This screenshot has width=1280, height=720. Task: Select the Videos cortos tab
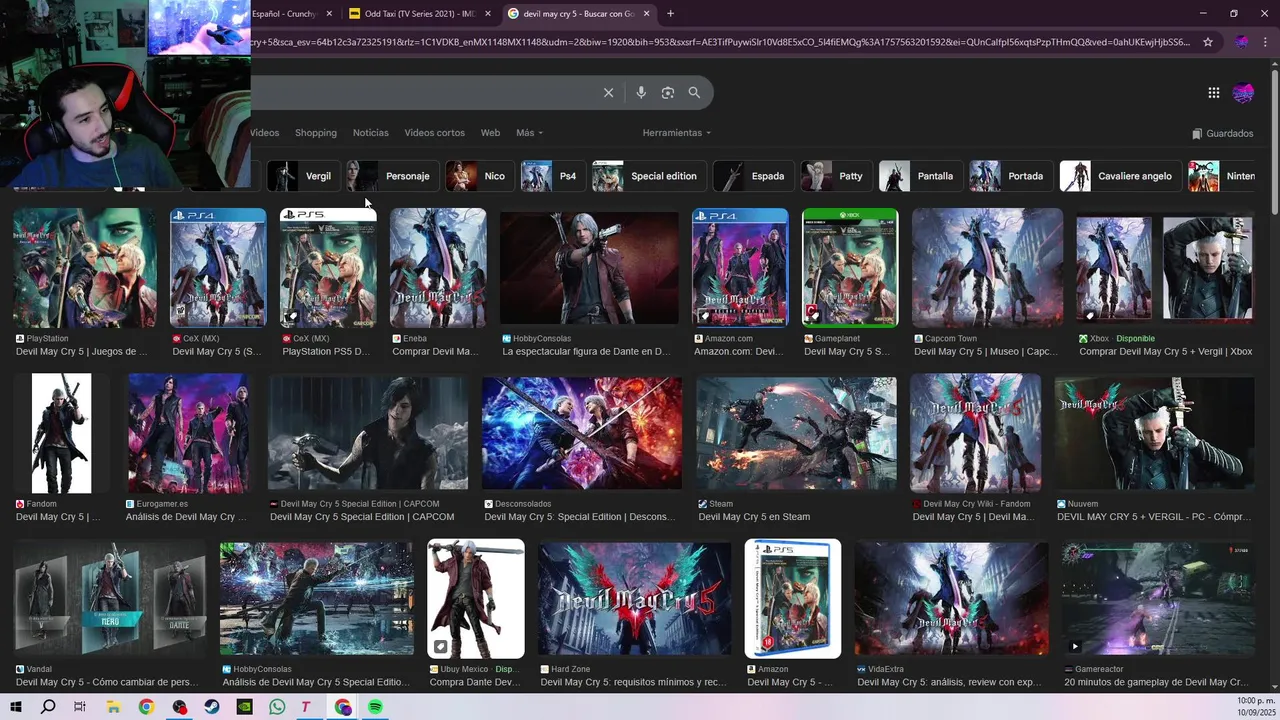tap(434, 133)
